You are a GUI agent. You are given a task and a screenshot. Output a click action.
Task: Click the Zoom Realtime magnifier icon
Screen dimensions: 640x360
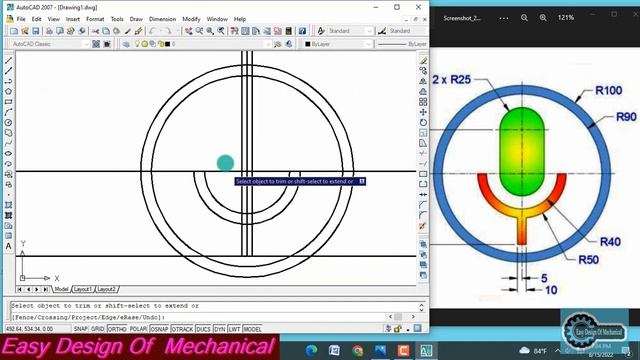point(199,31)
